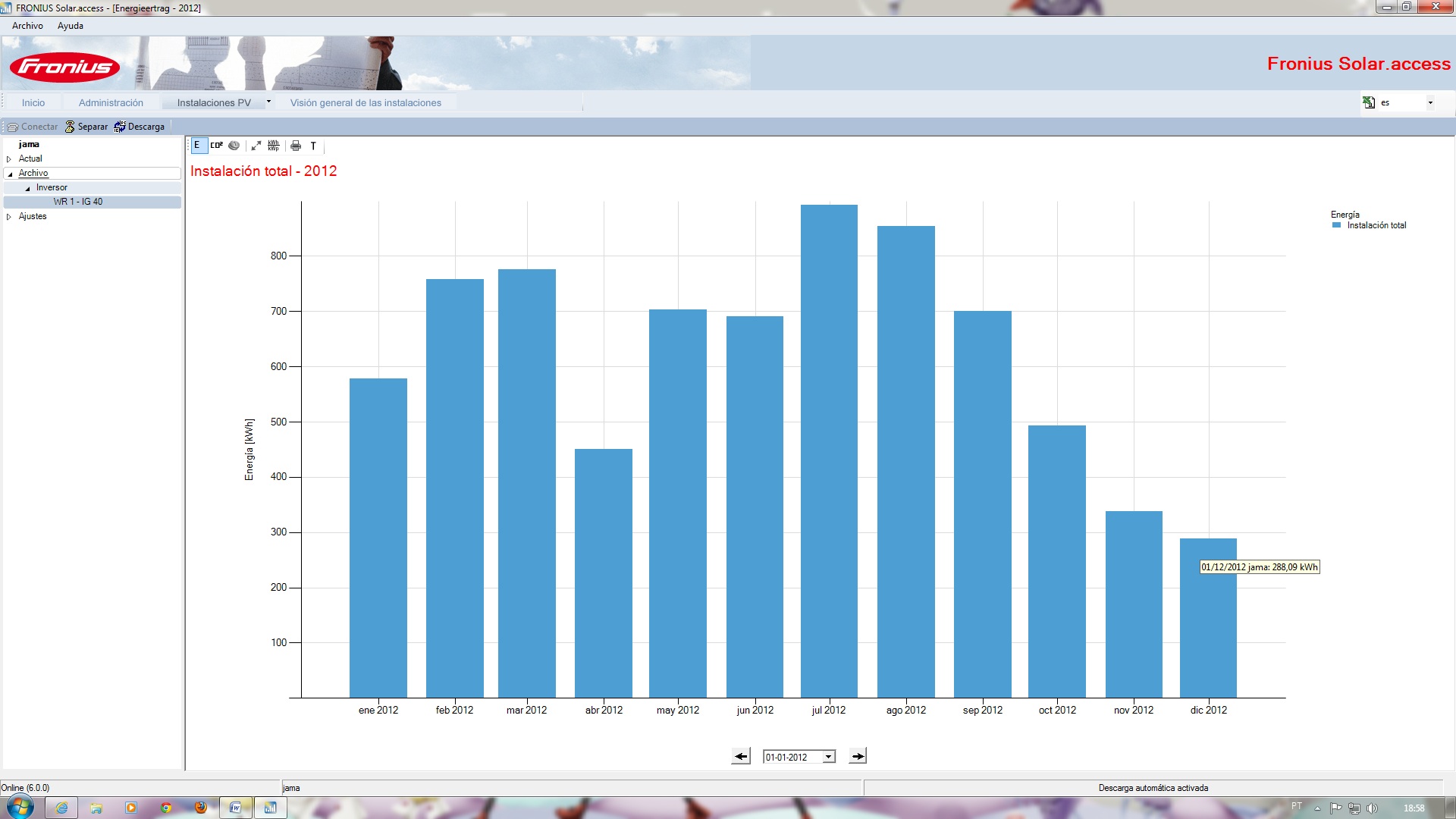Switch to the CO2 savings view

[216, 146]
